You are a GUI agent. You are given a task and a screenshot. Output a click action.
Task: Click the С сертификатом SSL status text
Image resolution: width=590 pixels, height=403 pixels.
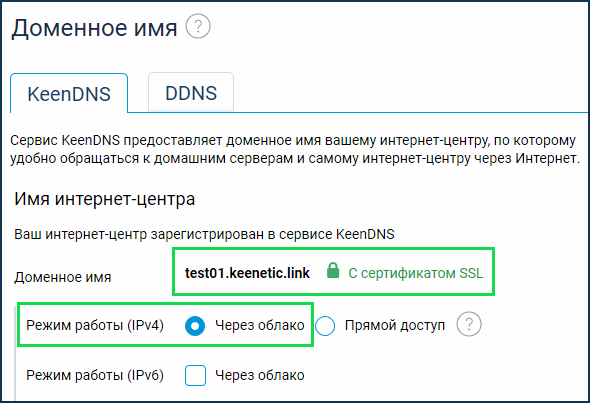click(415, 273)
